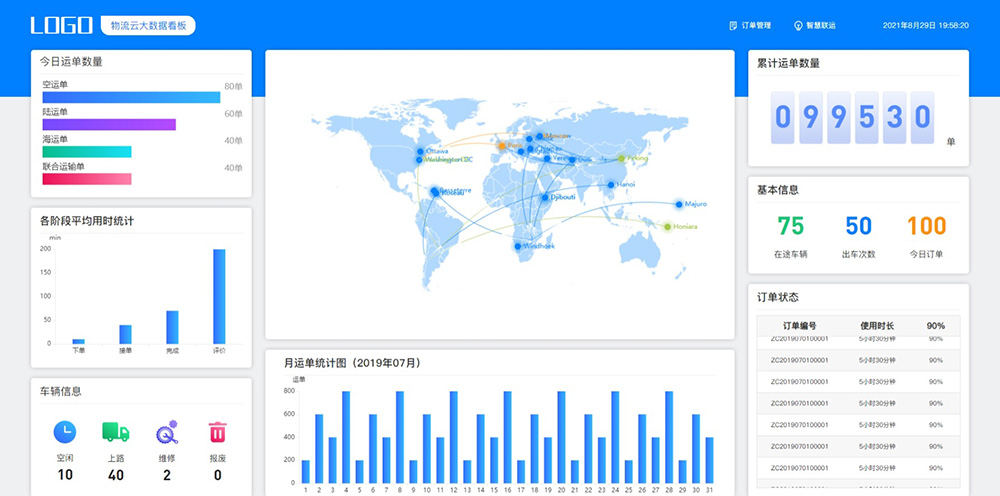Click the day 1 bar in monthly chart
The width and height of the screenshot is (1000, 496).
click(305, 471)
